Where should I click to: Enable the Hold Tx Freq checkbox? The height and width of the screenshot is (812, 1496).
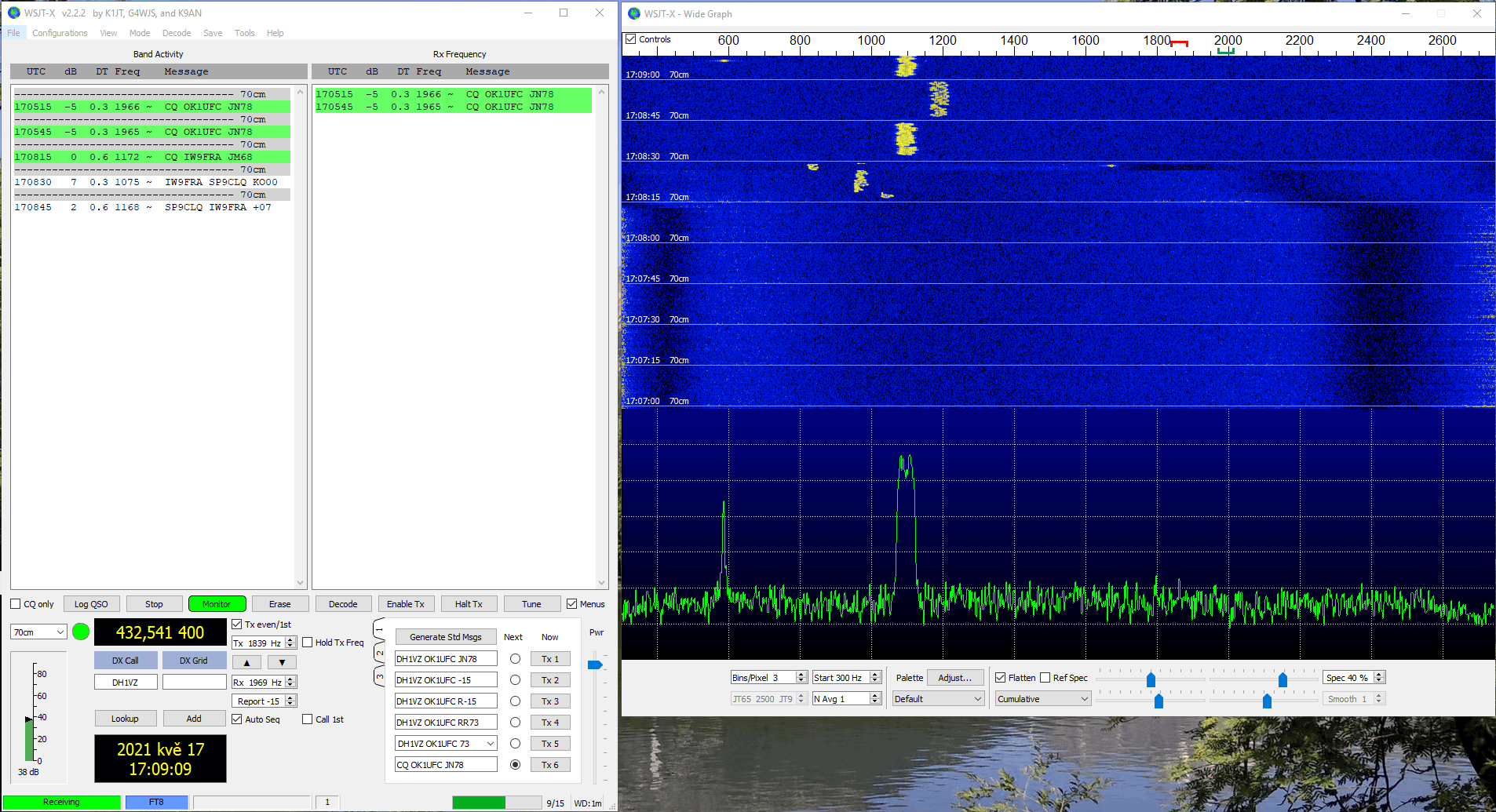(x=308, y=643)
